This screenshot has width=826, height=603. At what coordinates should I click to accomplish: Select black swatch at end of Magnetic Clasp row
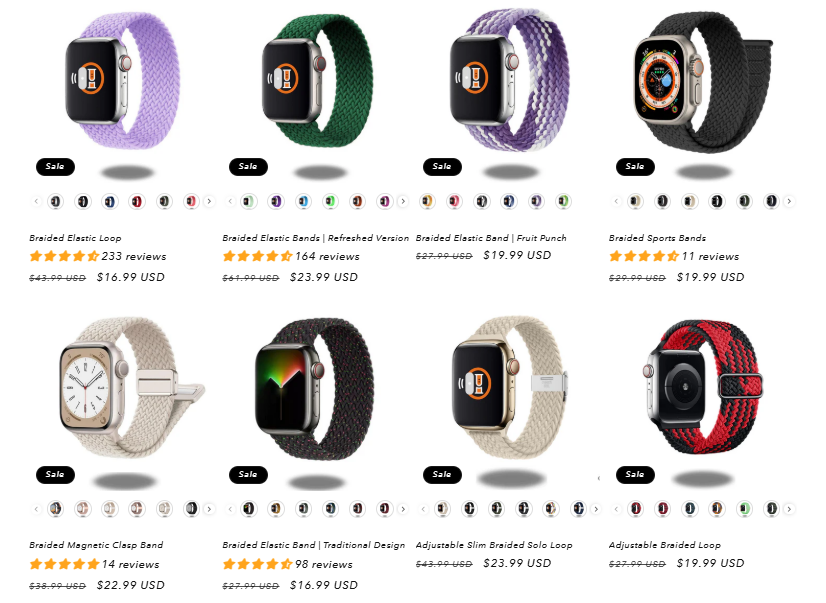point(191,509)
